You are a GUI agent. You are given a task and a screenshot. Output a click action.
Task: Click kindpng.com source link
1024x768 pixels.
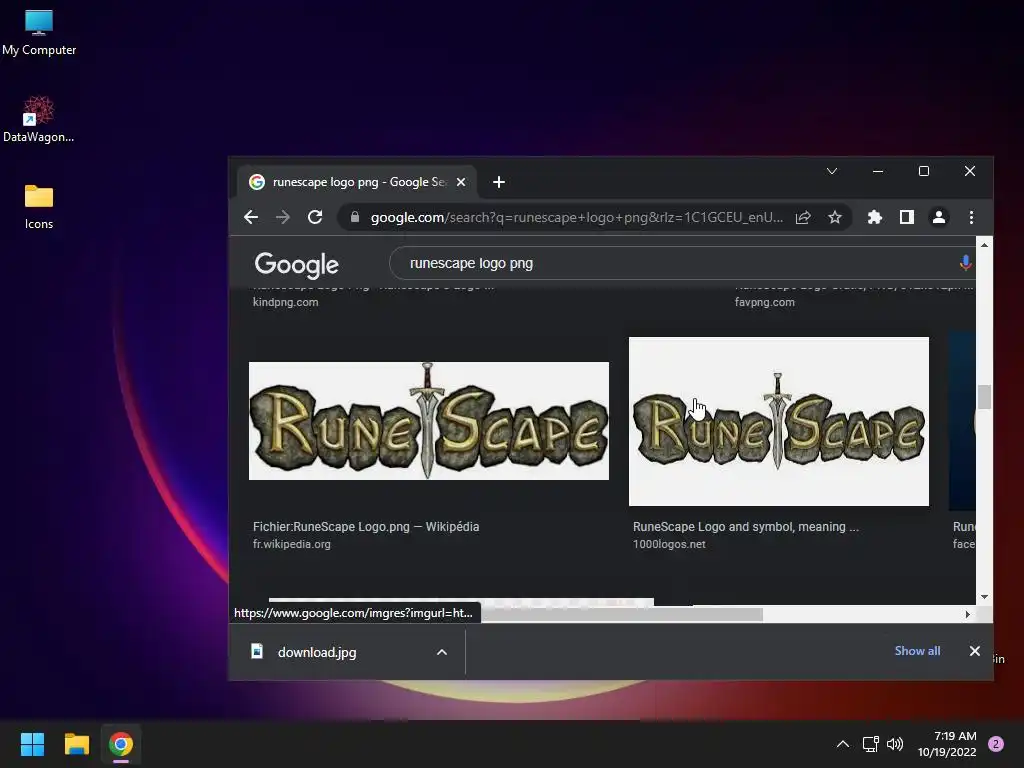(x=285, y=302)
